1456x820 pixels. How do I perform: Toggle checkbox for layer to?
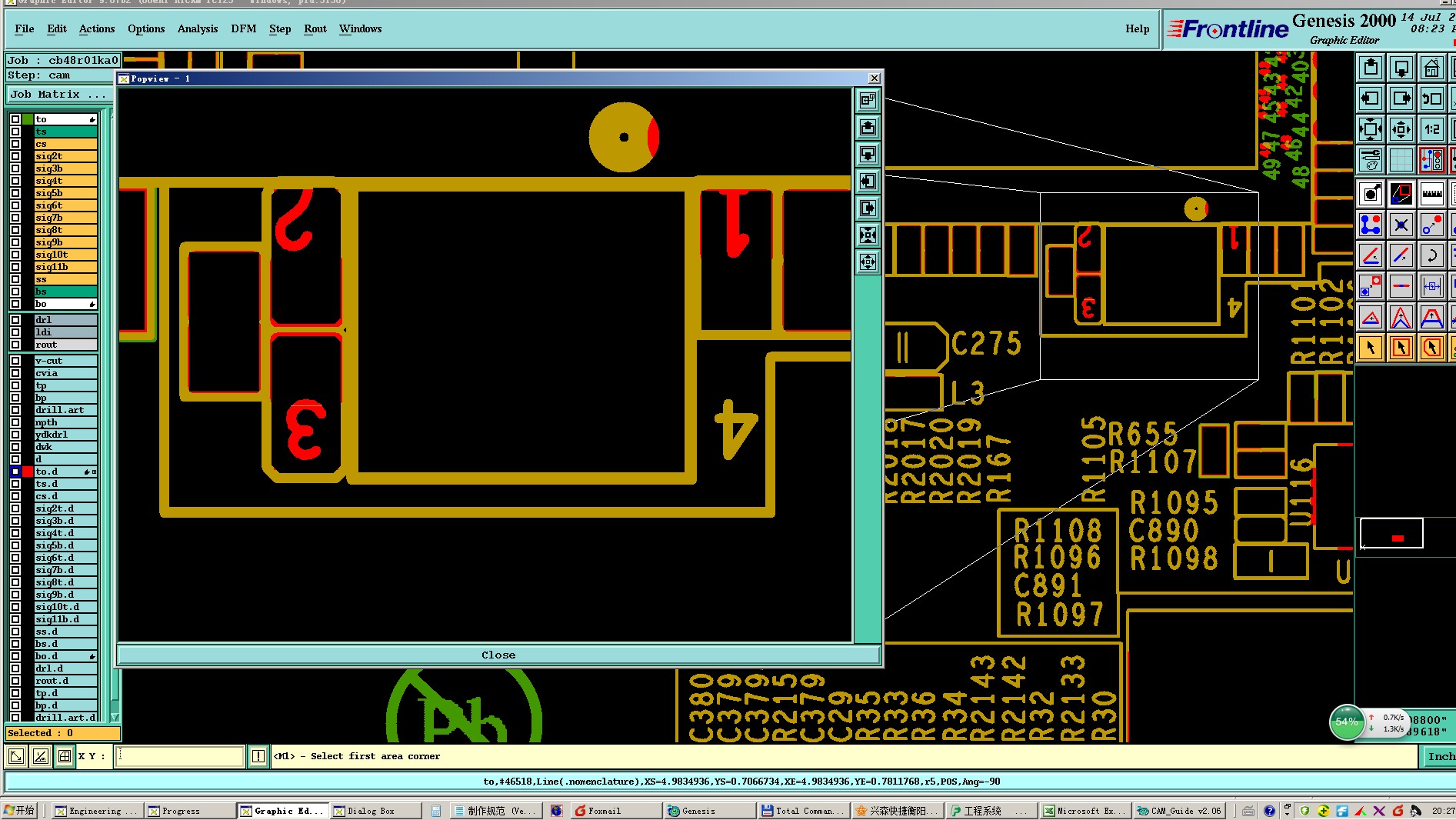tap(15, 119)
